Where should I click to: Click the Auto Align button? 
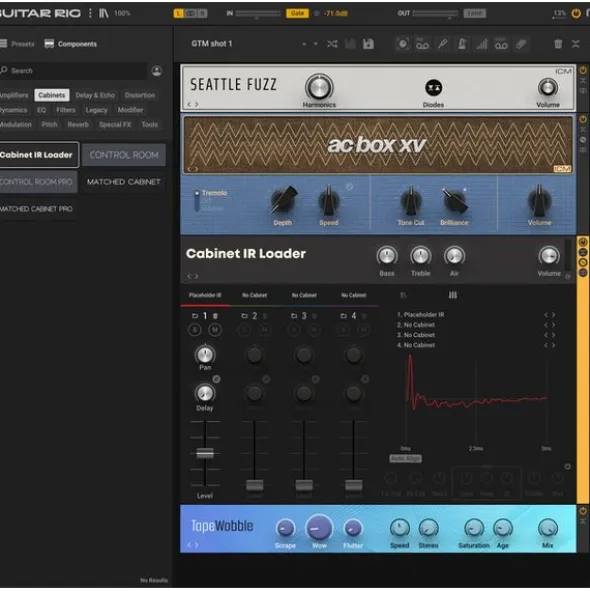405,458
